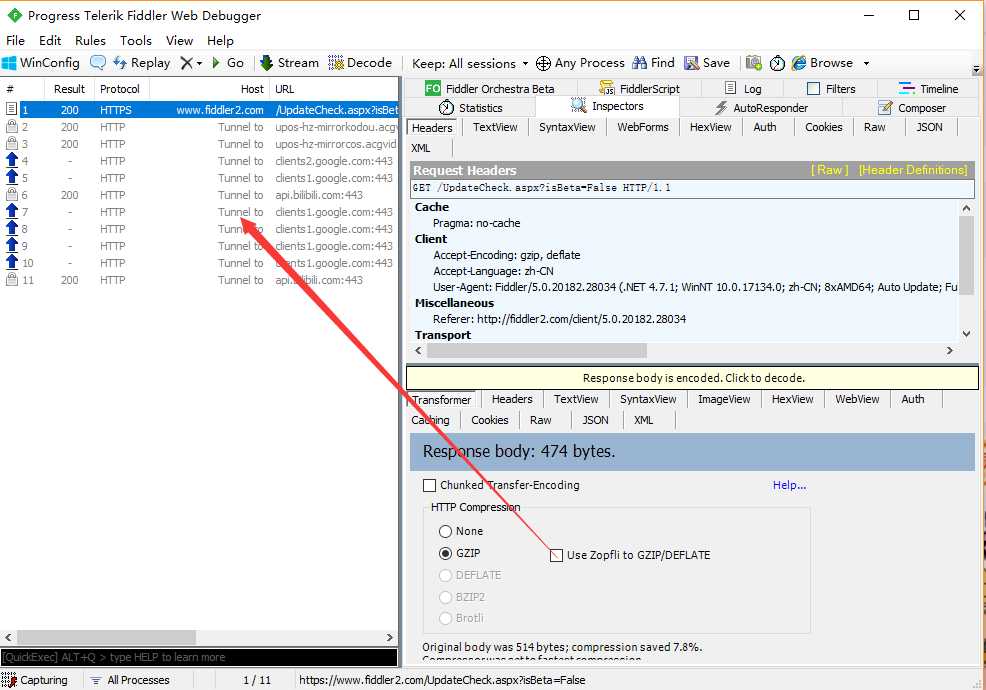Image resolution: width=986 pixels, height=690 pixels.
Task: Click request headers scroll down arrow
Action: [967, 334]
